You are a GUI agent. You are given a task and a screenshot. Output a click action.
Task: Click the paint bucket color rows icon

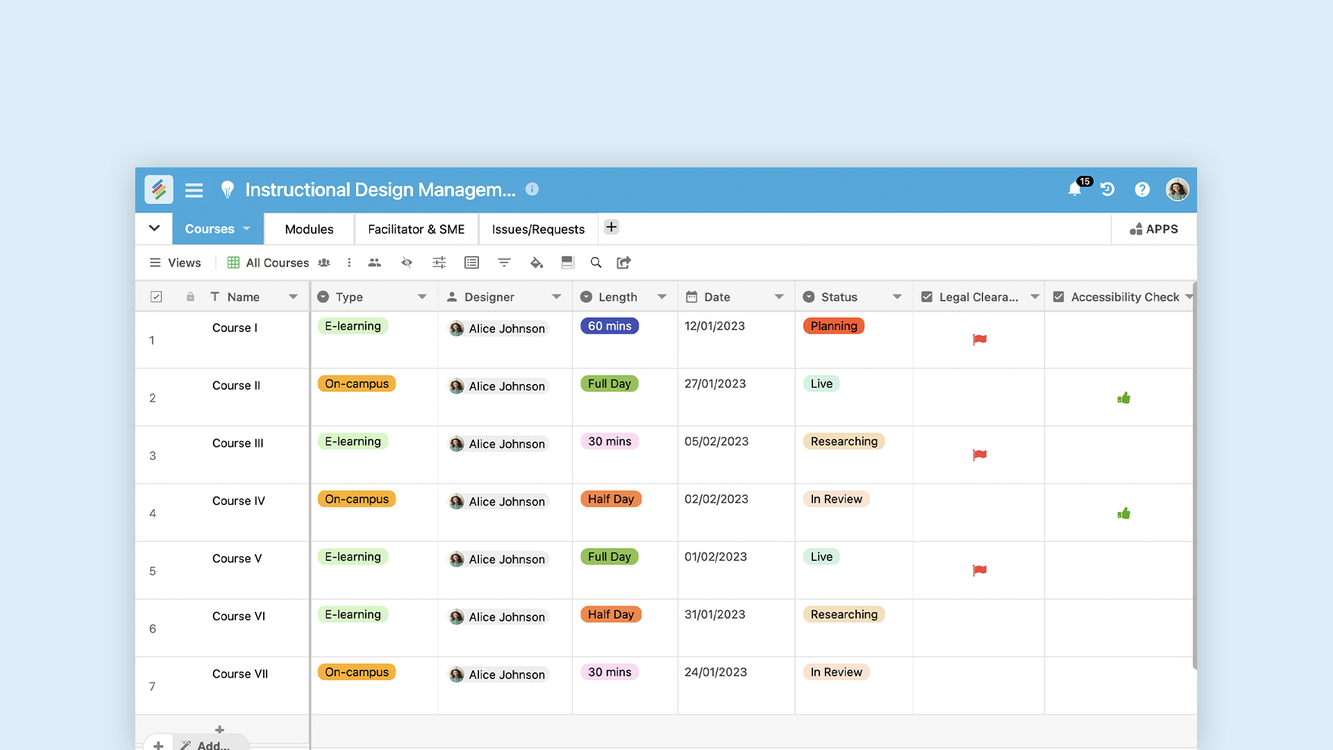tap(536, 263)
